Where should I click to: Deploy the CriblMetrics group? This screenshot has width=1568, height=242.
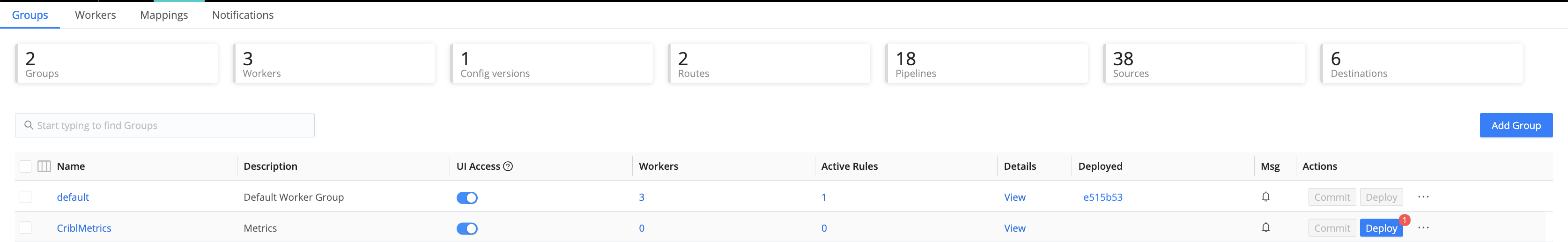pos(1381,228)
